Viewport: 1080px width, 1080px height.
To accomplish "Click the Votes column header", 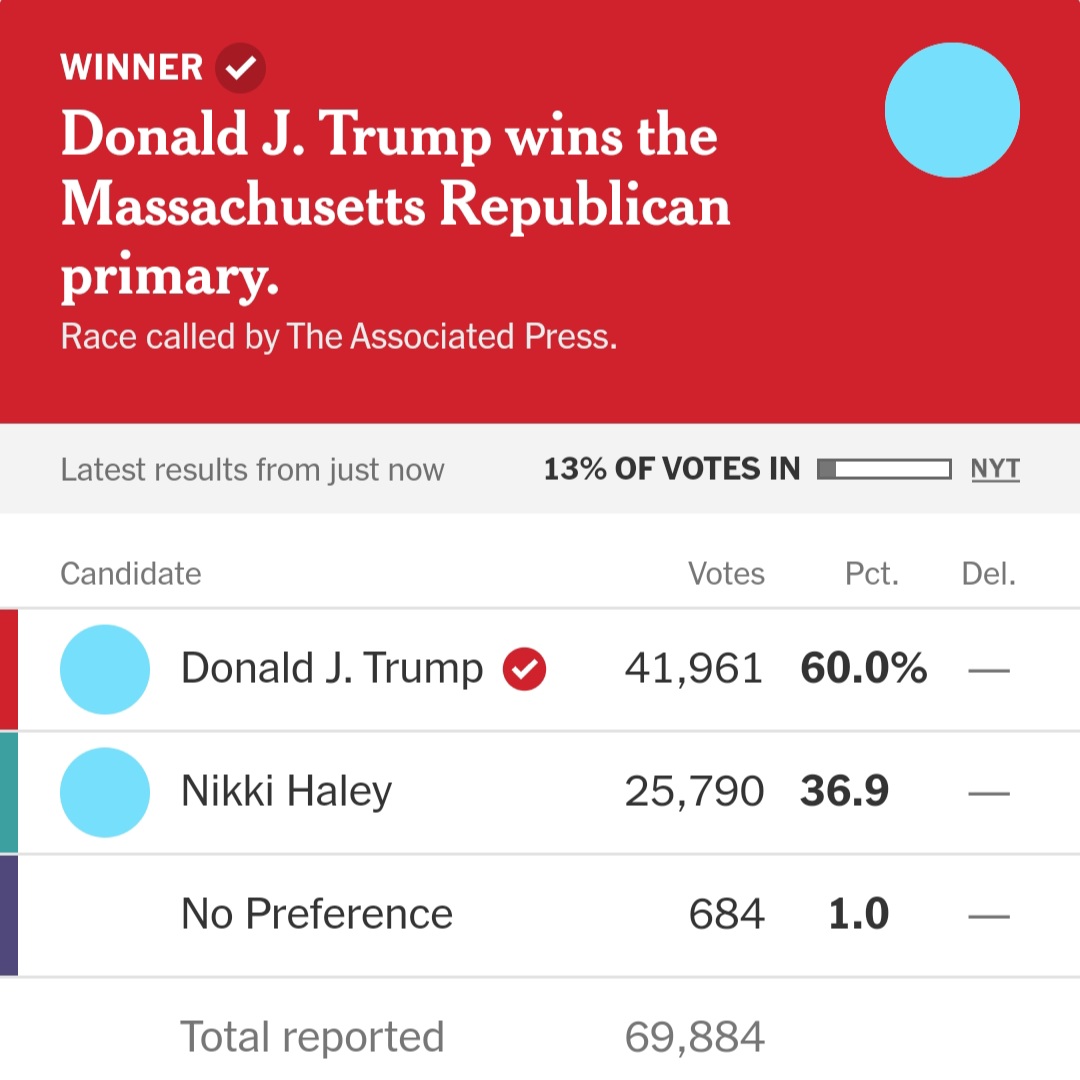I will tap(726, 574).
